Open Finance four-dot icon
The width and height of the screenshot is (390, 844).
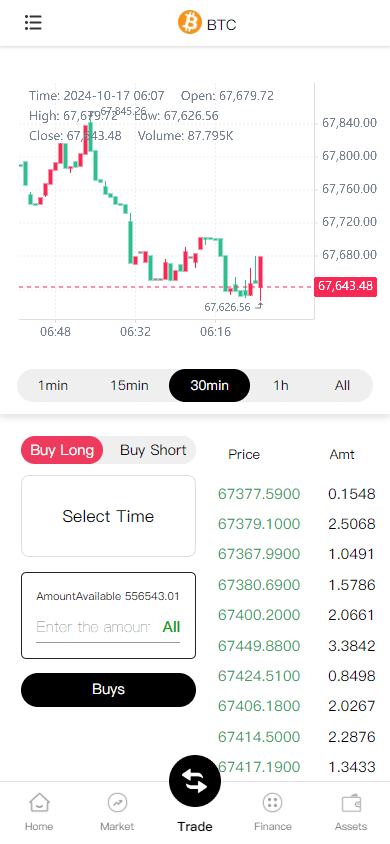[273, 803]
